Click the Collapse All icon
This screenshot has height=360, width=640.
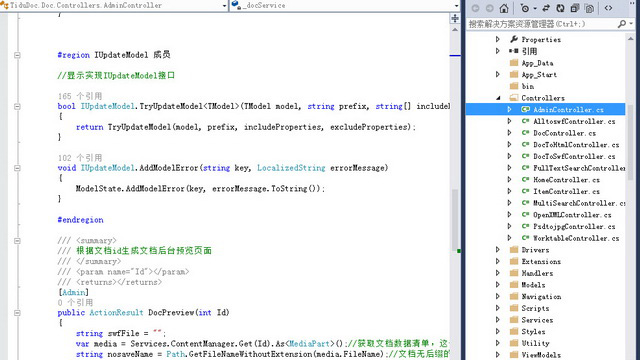[x=575, y=8]
